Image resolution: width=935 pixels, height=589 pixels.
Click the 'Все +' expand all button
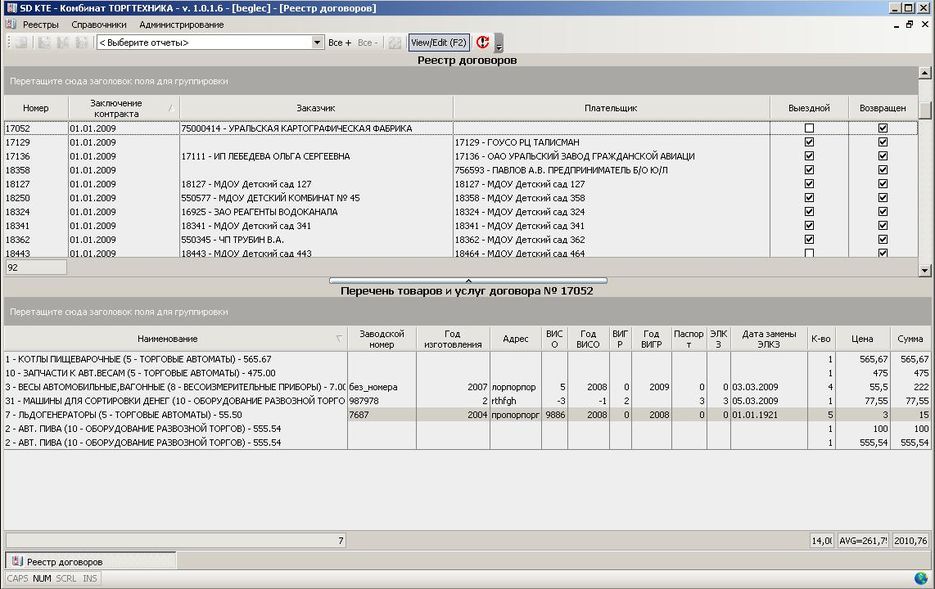click(x=339, y=42)
